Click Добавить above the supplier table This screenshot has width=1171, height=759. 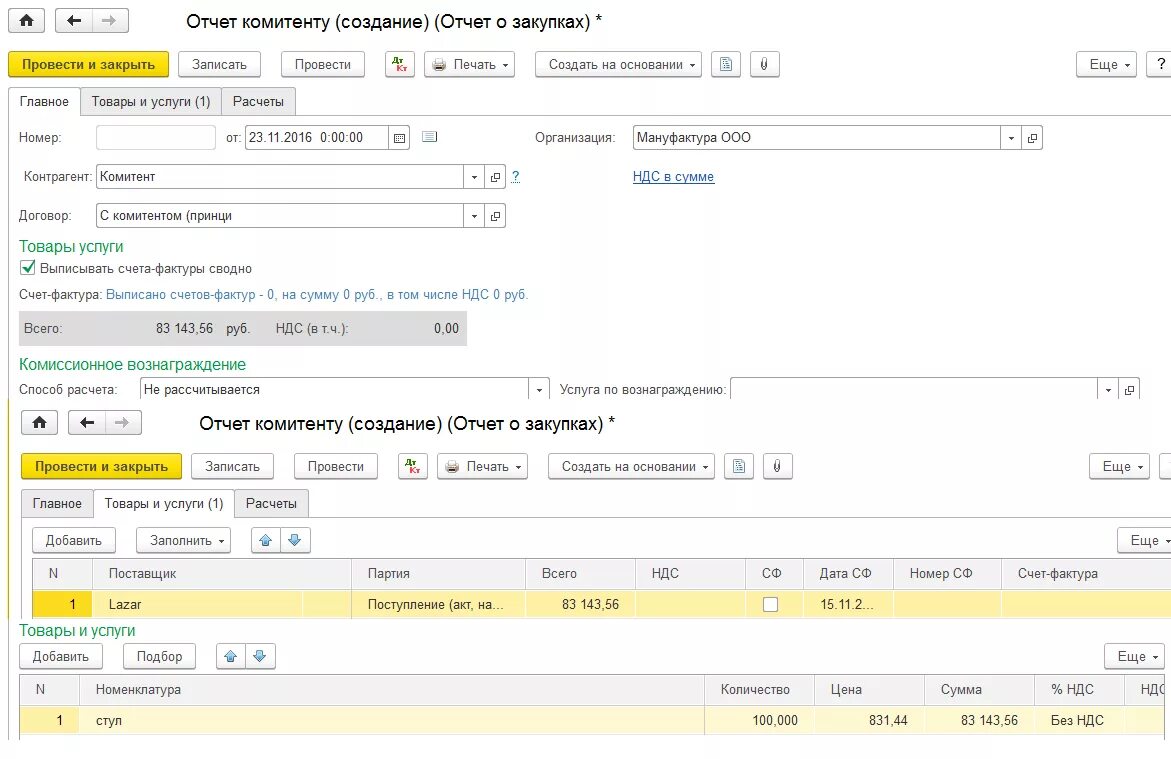(x=74, y=540)
